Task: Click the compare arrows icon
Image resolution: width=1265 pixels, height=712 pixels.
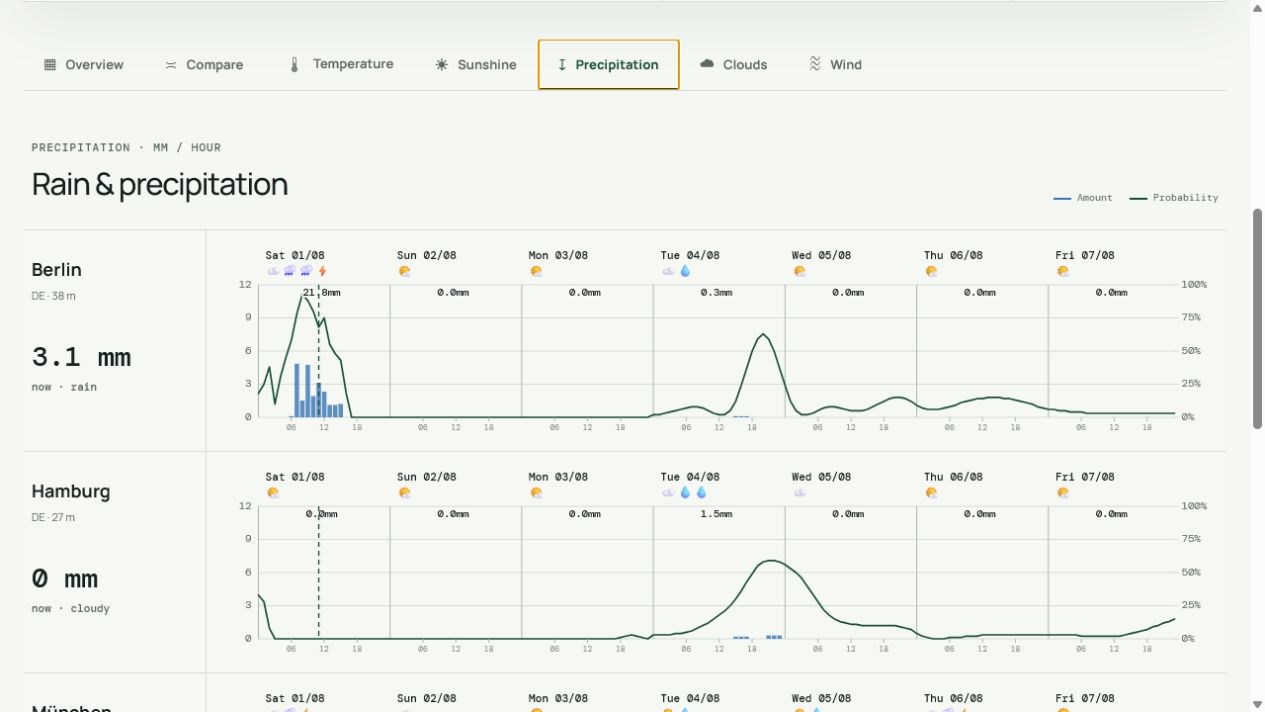Action: tap(171, 64)
